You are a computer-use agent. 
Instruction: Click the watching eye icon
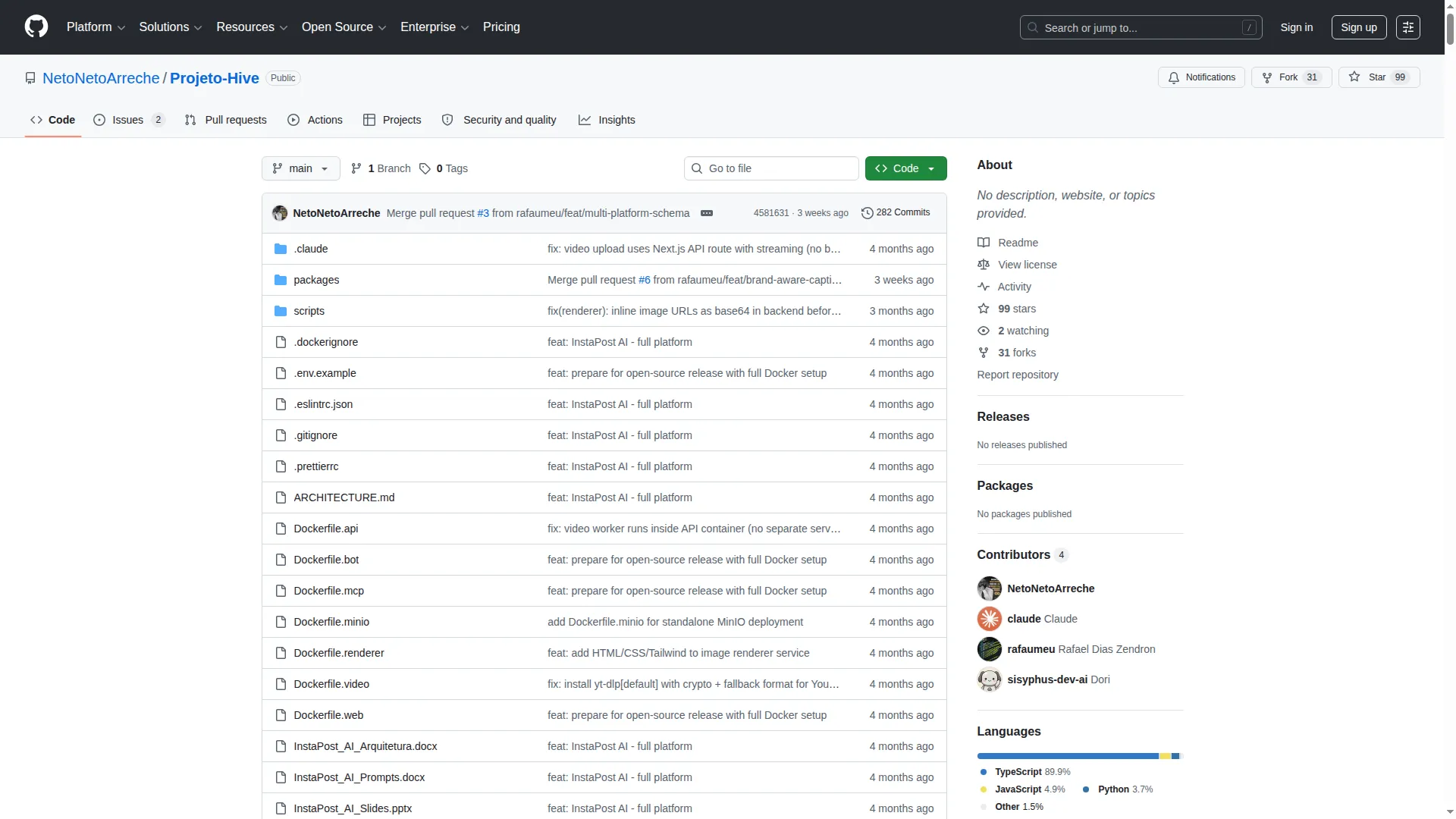point(984,331)
